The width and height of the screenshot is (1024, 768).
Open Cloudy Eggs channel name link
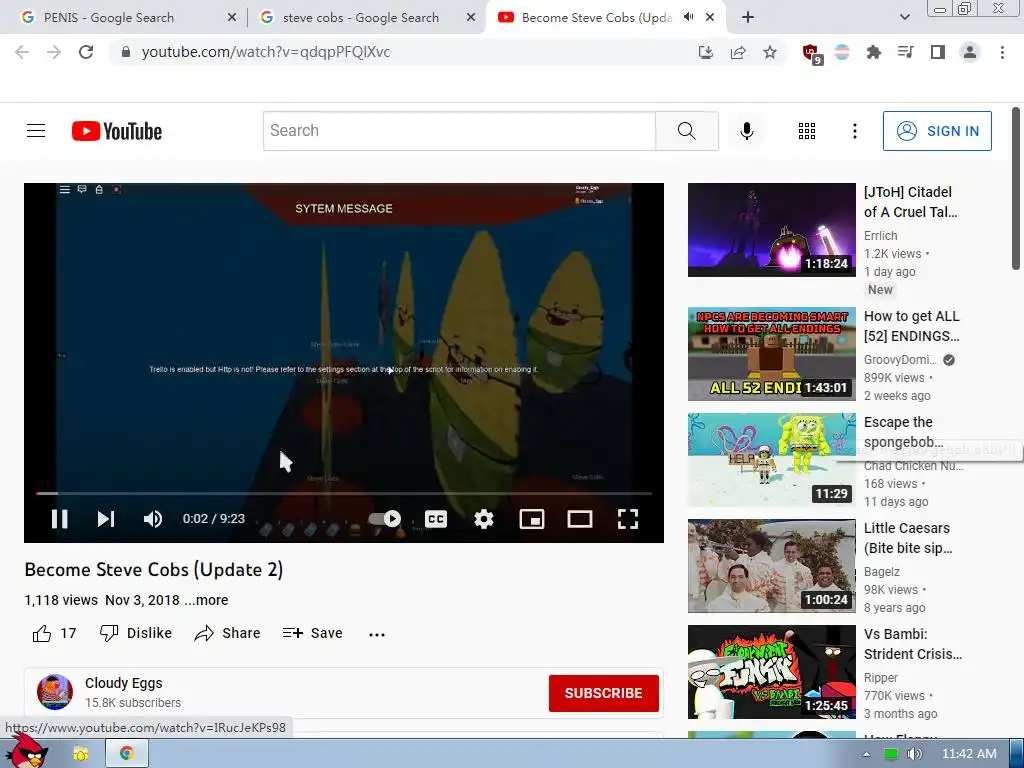pos(123,683)
